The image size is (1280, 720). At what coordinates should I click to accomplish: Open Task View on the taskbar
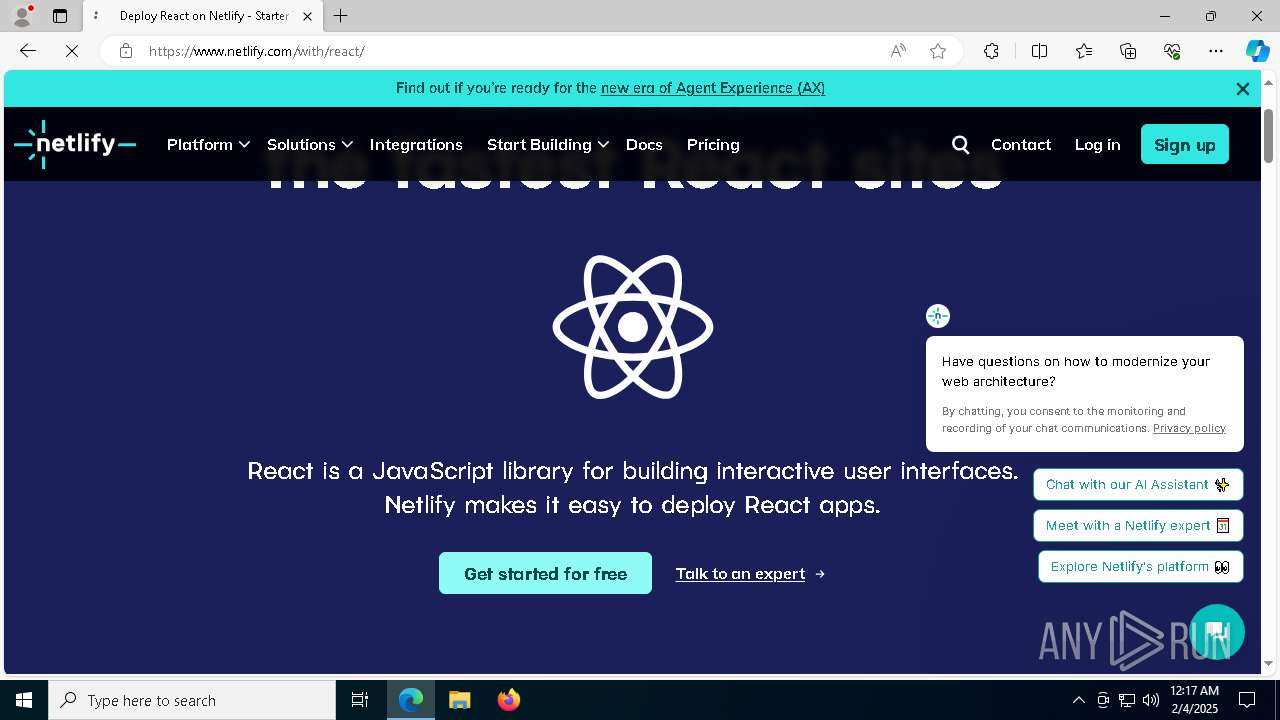(x=360, y=700)
